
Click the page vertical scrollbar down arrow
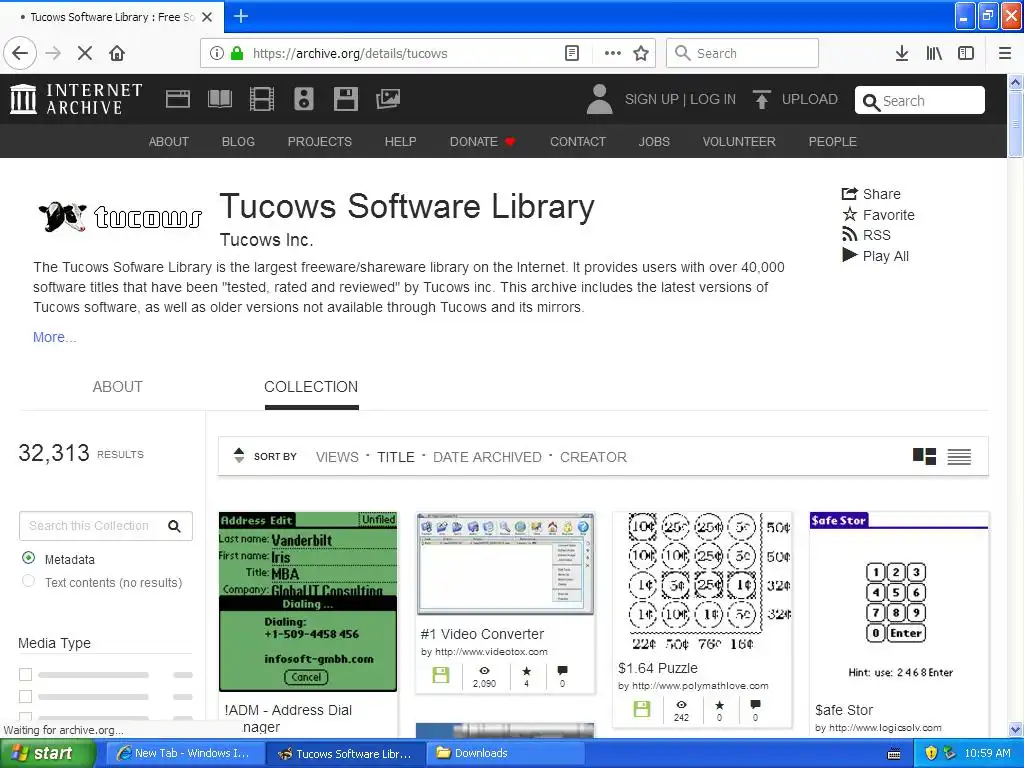(x=1016, y=729)
